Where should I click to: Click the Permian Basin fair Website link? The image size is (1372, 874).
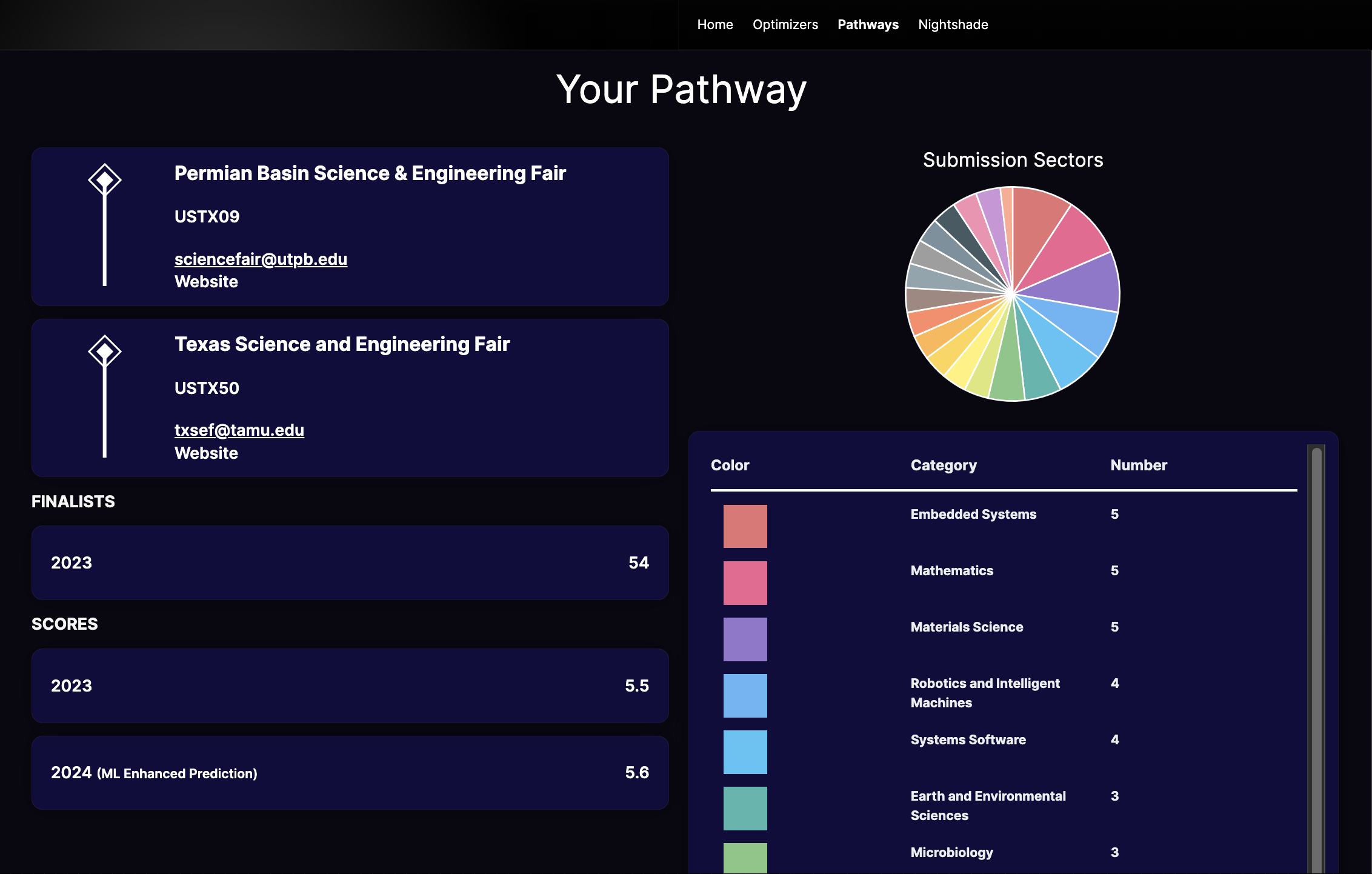206,281
